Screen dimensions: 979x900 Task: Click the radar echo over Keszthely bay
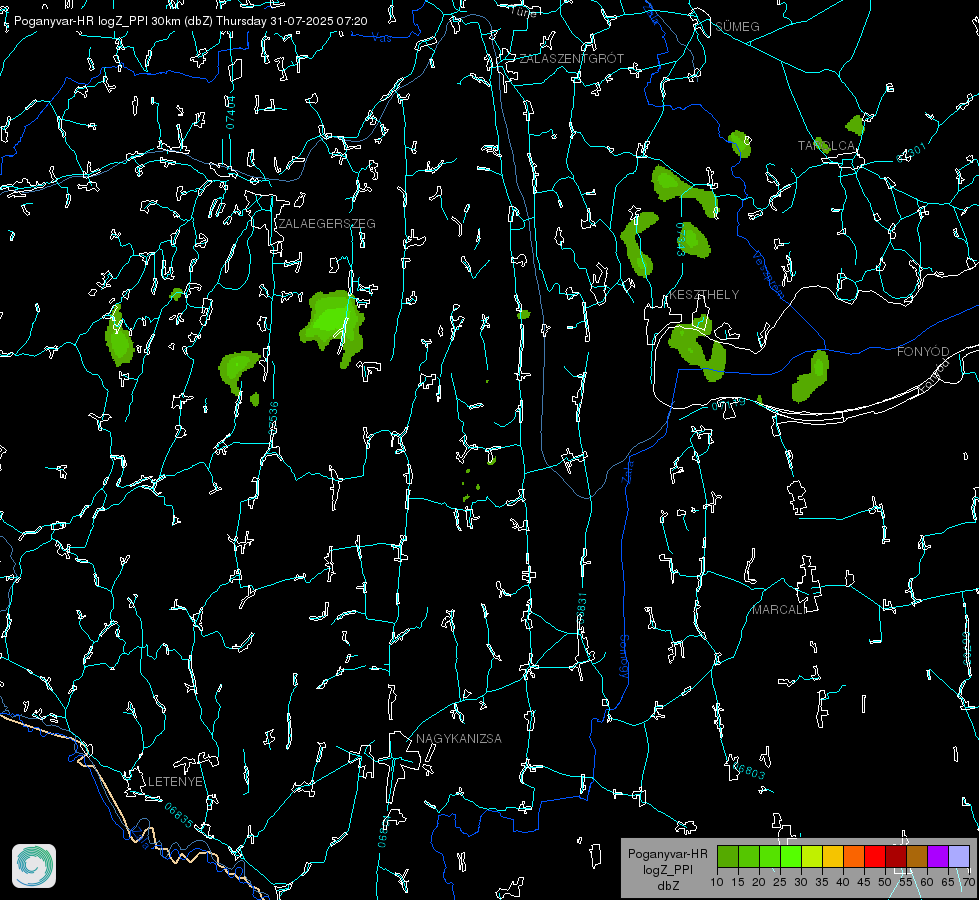tap(697, 347)
